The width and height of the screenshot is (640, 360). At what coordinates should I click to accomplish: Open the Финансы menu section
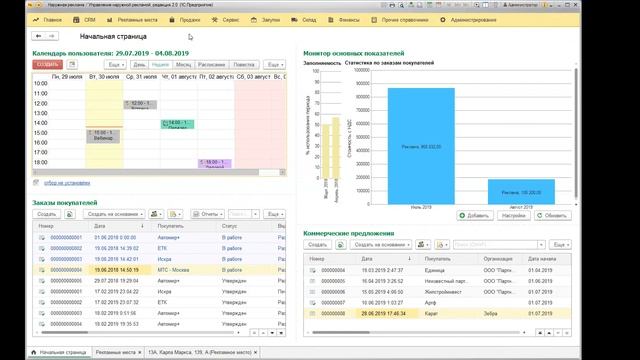point(344,20)
